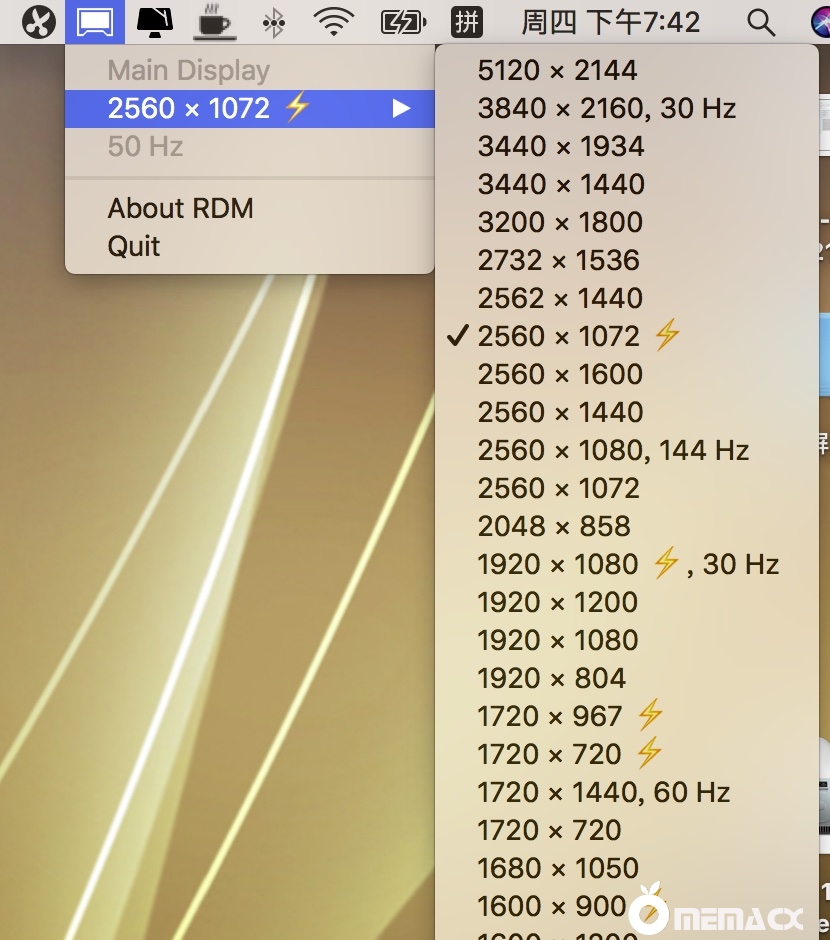Select 1920 × 1080 HiDPI 30 Hz option
830x940 pixels.
[x=627, y=564]
